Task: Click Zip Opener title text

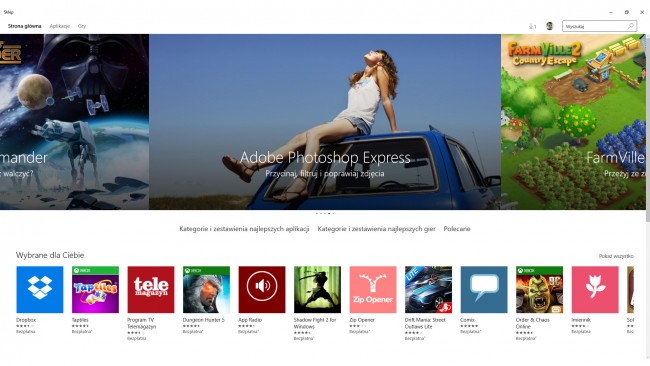Action: (x=362, y=320)
